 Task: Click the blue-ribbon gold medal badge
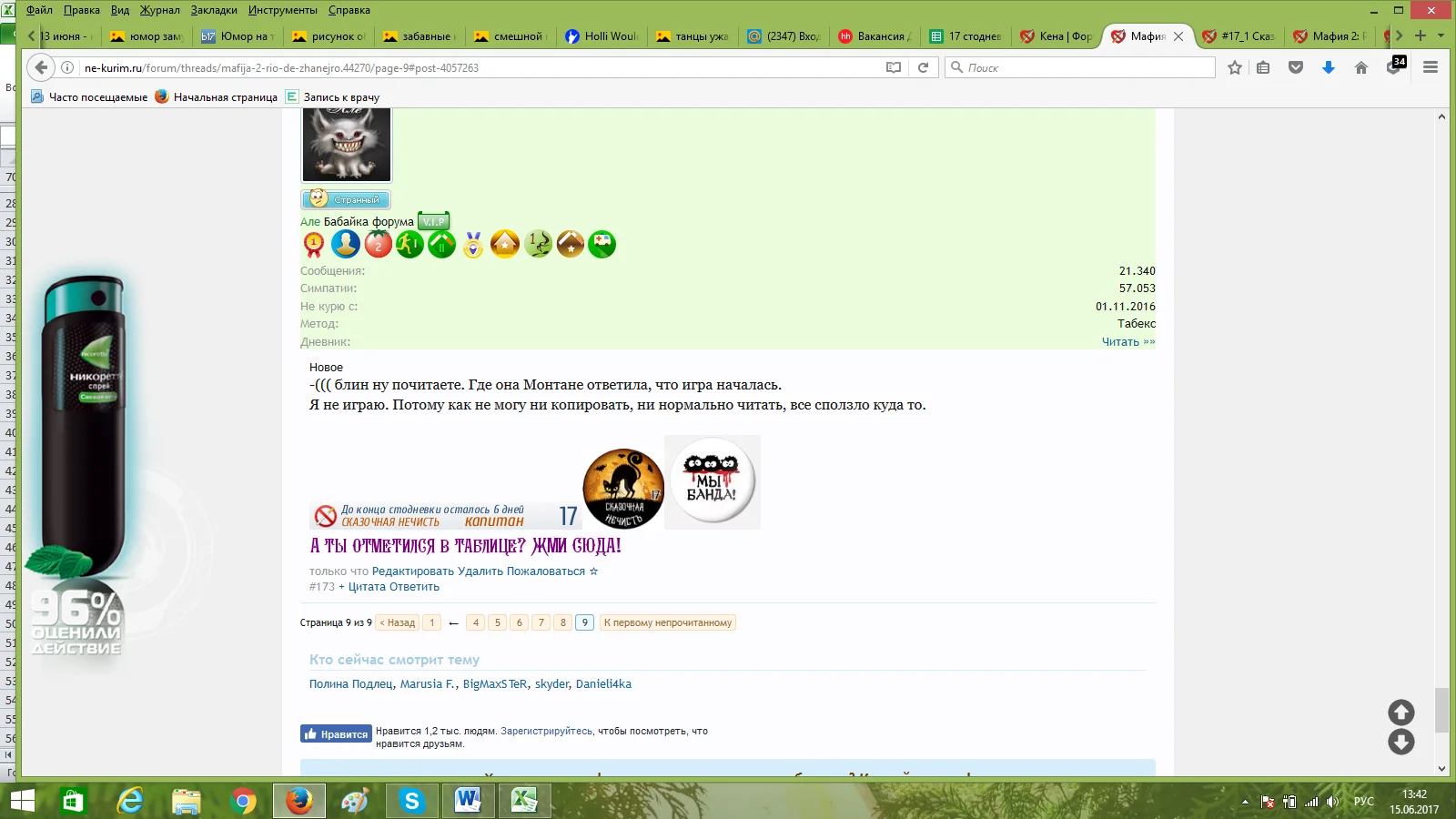[473, 244]
